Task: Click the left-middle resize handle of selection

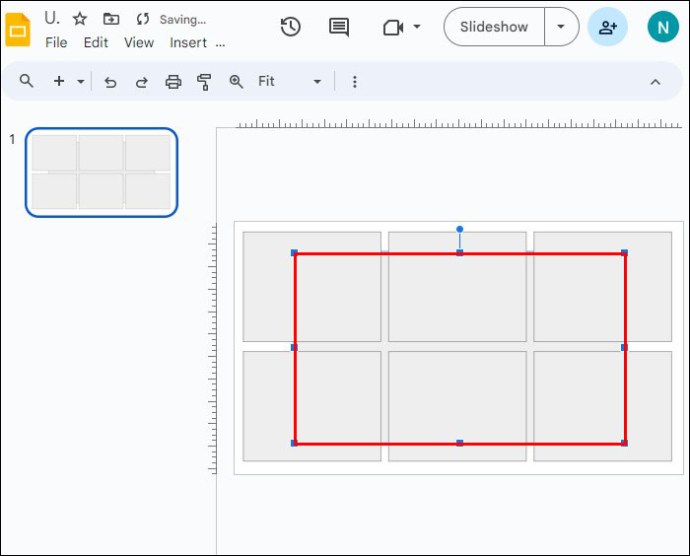Action: 294,348
